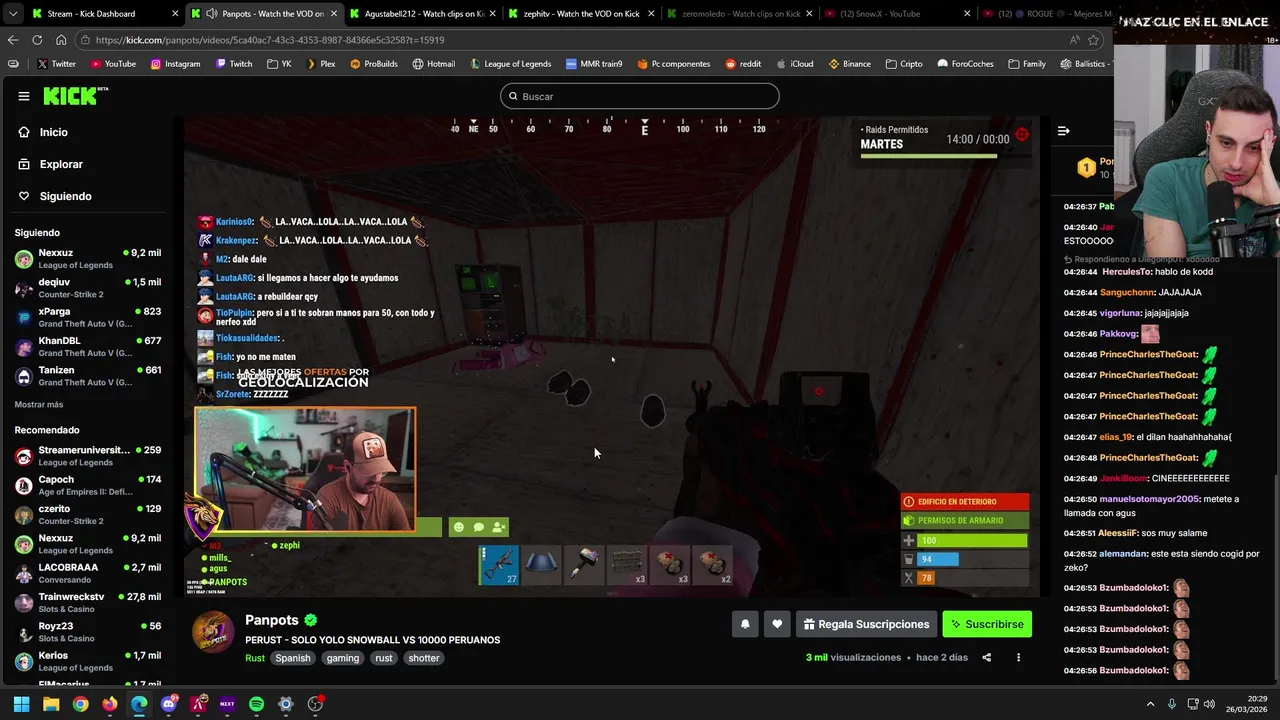Select the gaming tag
This screenshot has height=720, width=1280.
342,658
